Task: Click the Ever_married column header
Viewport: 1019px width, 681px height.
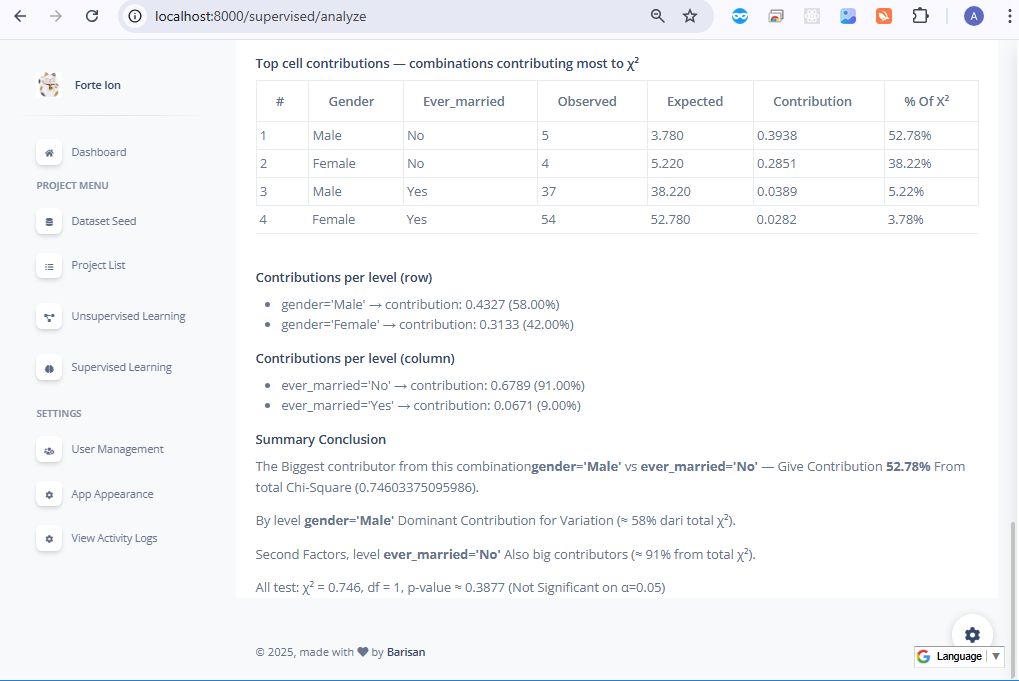Action: click(463, 101)
